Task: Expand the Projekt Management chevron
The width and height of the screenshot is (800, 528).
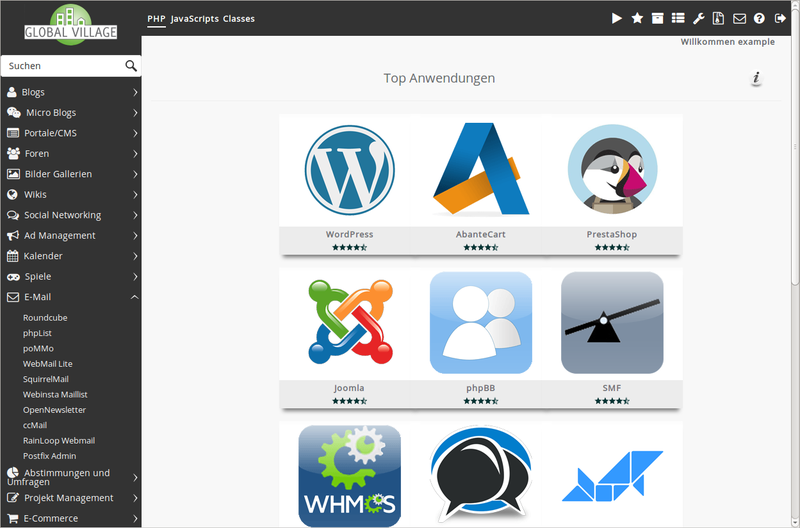Action: (x=135, y=498)
